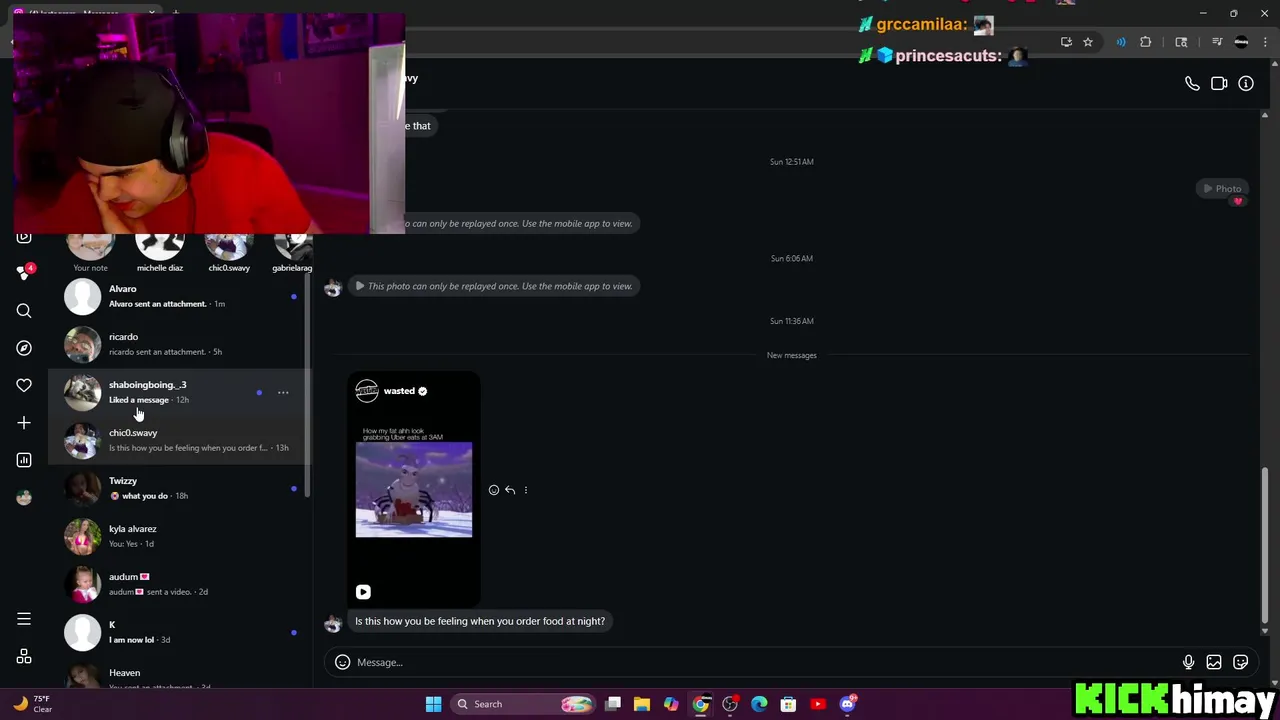The width and height of the screenshot is (1280, 720).
Task: Open the shared wasted reel thumbnail
Action: [414, 490]
